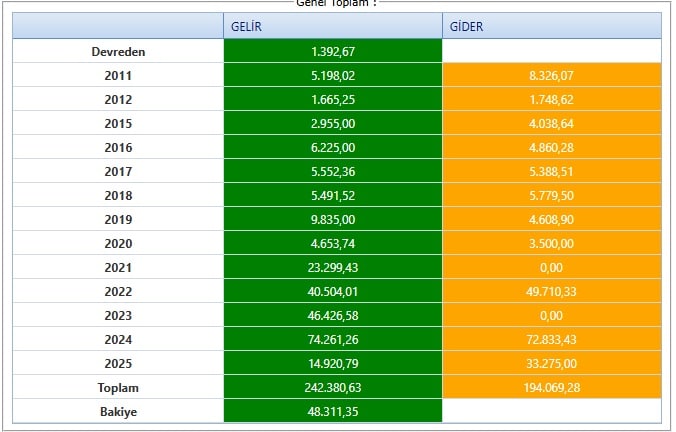Click Toplam expense total 194.069,28
This screenshot has width=676, height=432.
tap(551, 387)
